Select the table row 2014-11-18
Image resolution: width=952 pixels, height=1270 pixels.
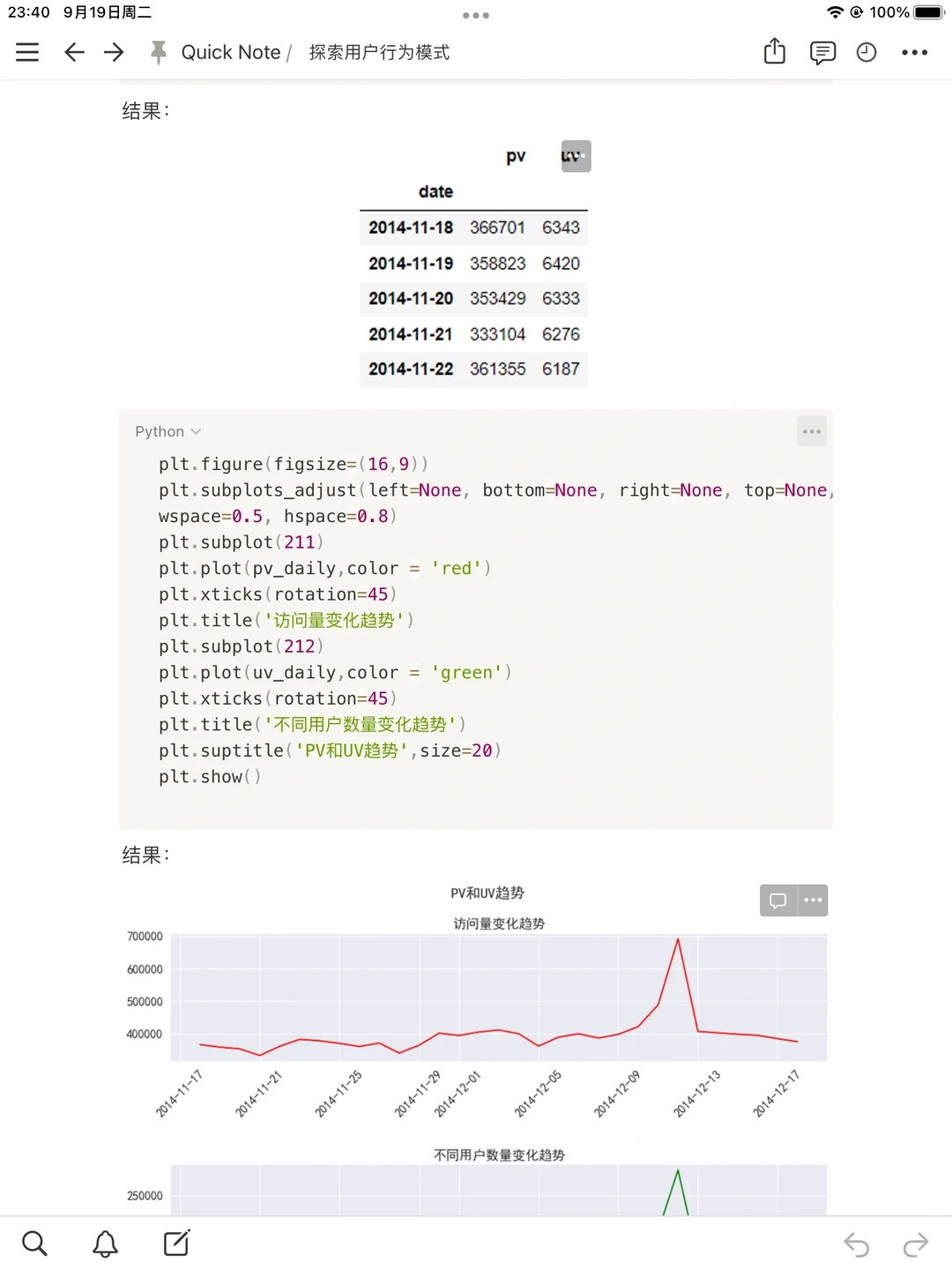click(473, 228)
